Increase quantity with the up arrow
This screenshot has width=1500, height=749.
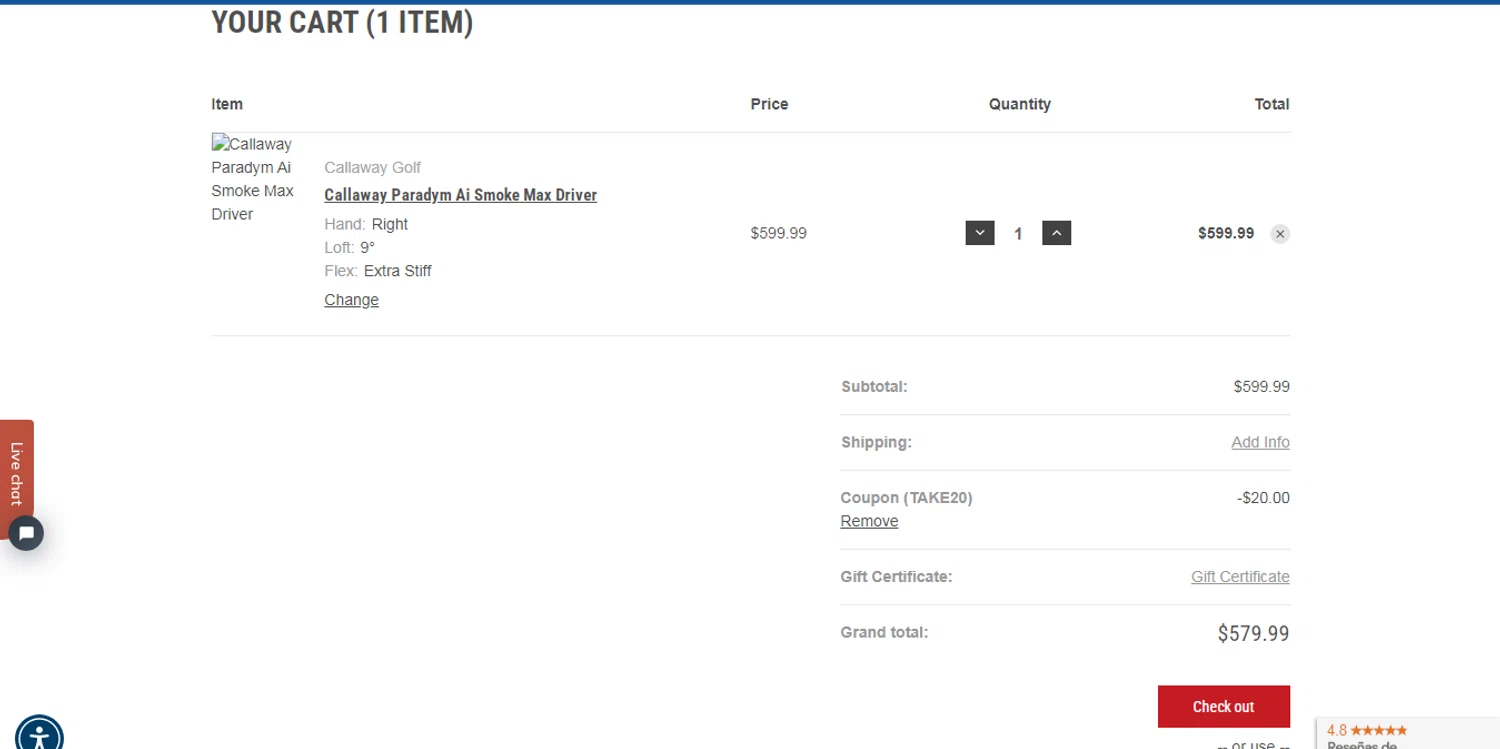(1056, 233)
